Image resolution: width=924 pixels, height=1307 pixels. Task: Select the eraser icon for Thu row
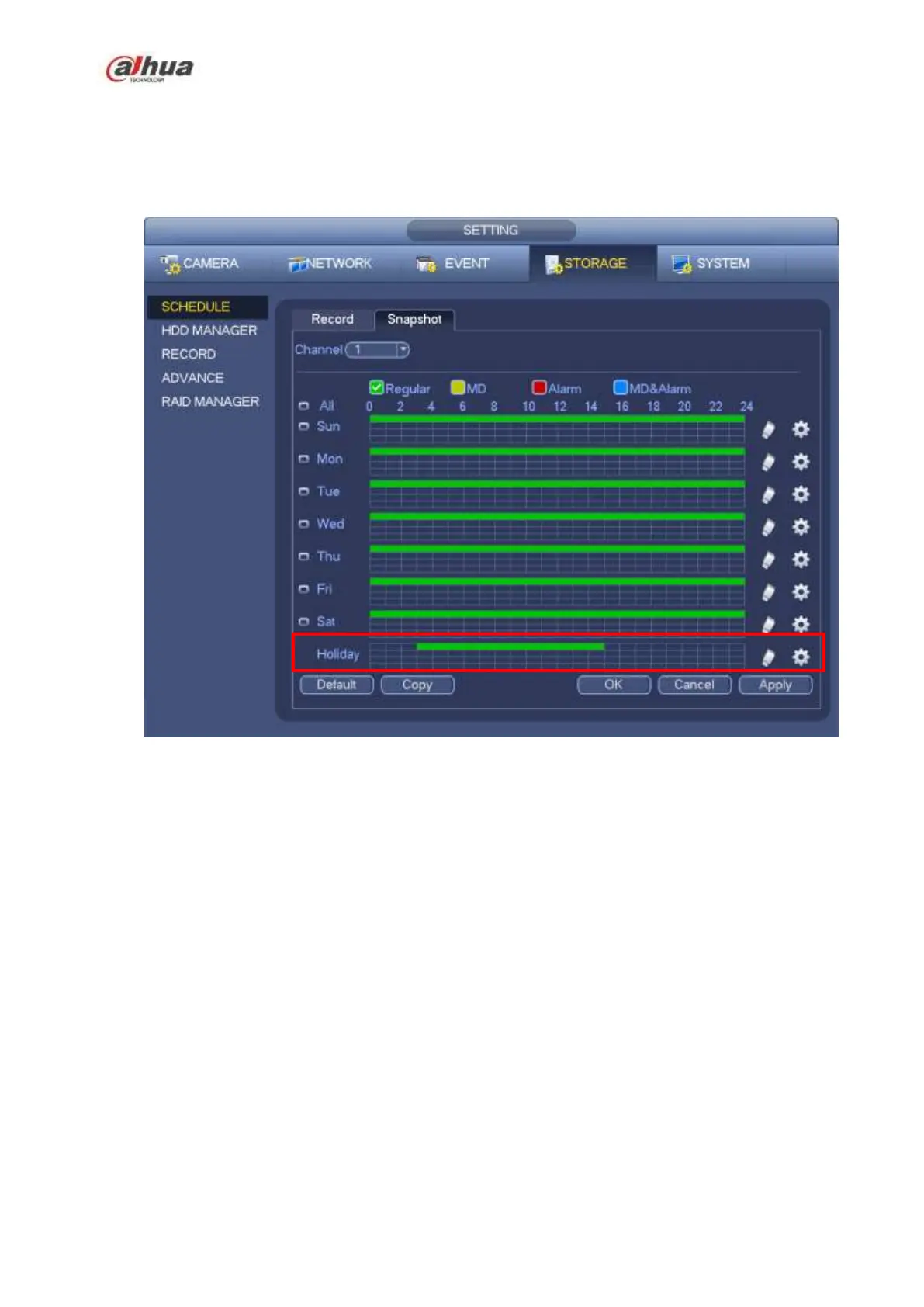(x=768, y=560)
